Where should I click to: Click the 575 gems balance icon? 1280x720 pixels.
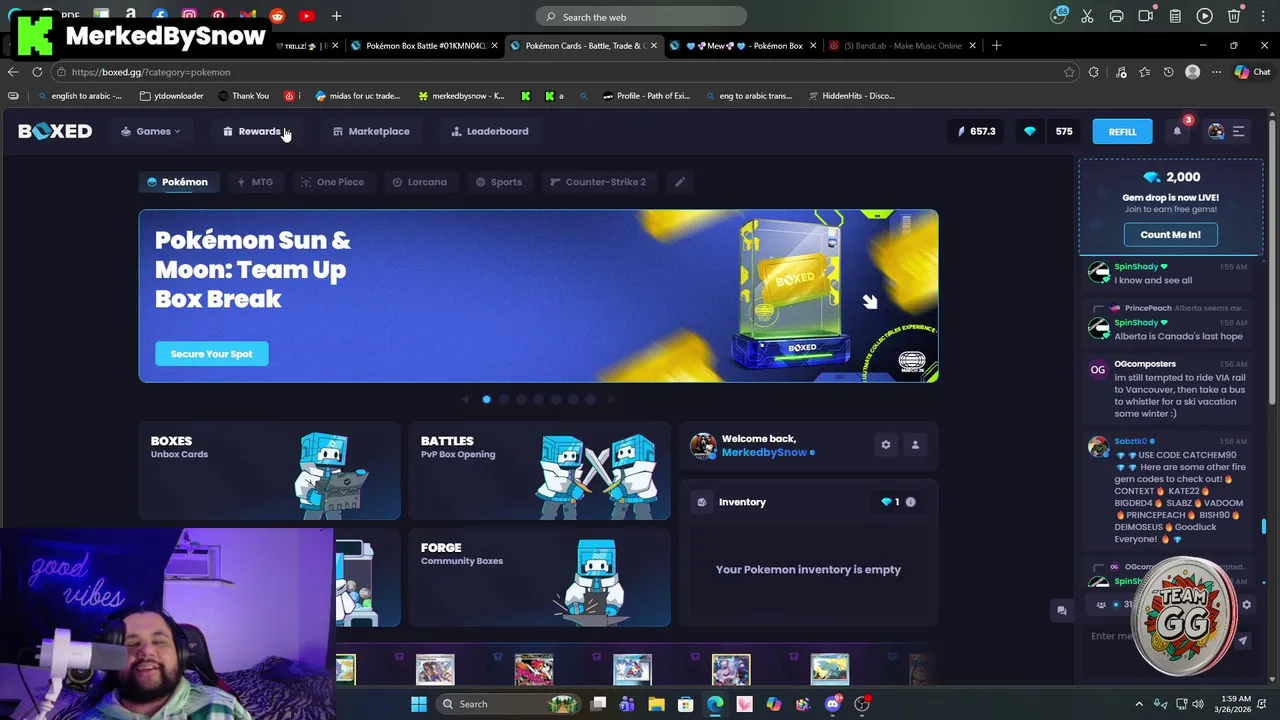(x=1030, y=131)
